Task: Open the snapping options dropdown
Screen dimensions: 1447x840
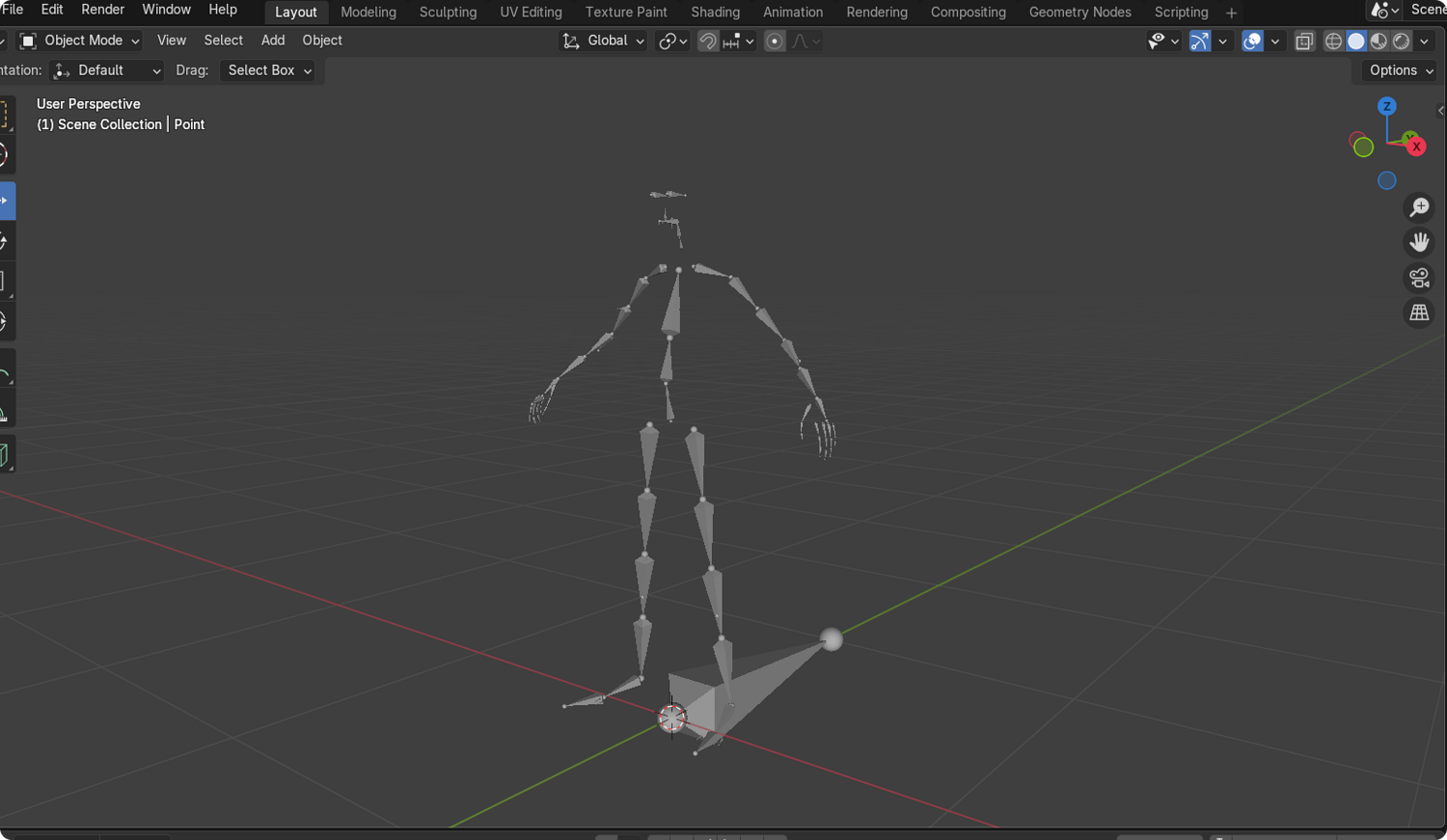Action: coord(739,41)
